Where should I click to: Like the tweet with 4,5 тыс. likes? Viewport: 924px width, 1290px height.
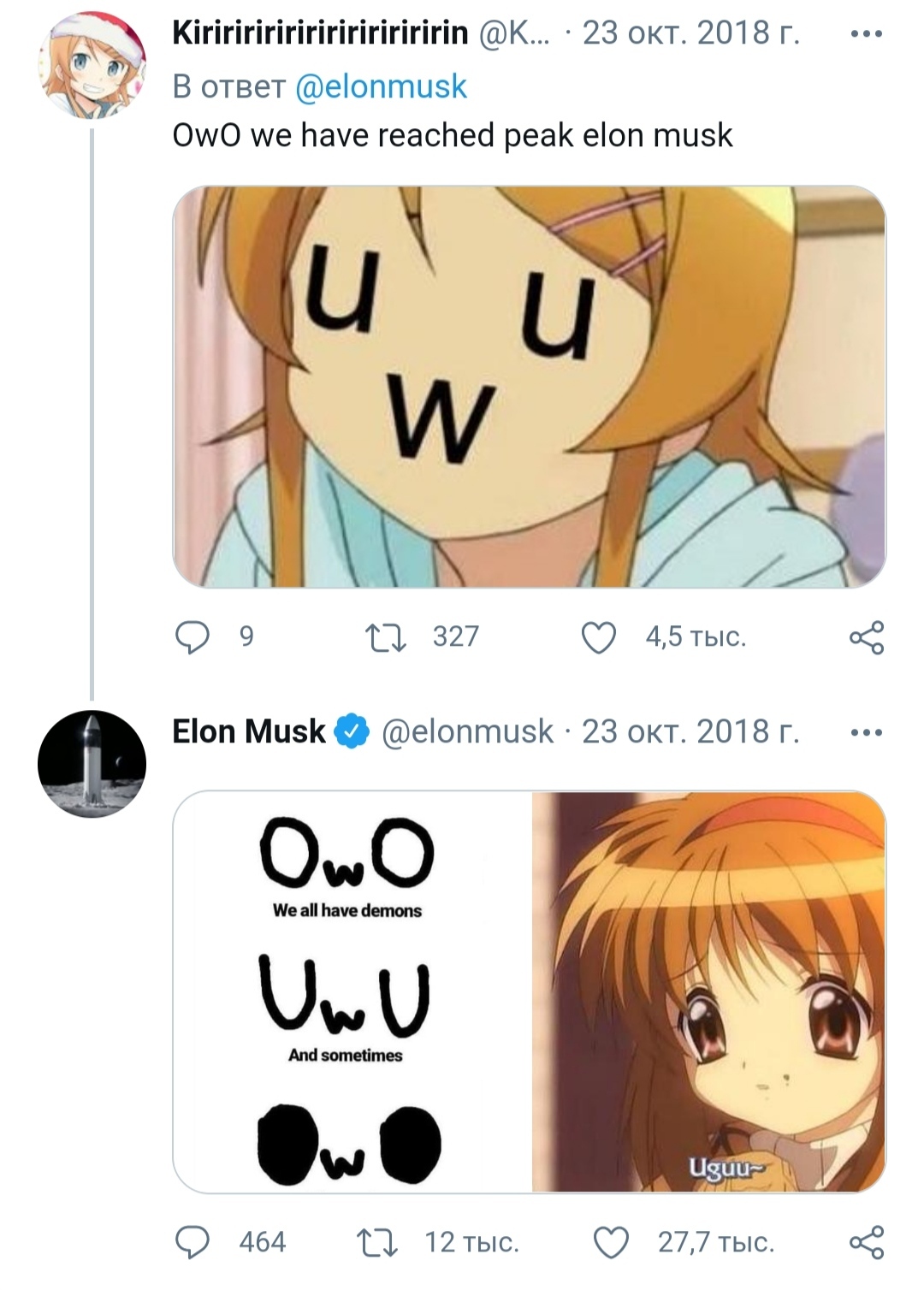(599, 637)
